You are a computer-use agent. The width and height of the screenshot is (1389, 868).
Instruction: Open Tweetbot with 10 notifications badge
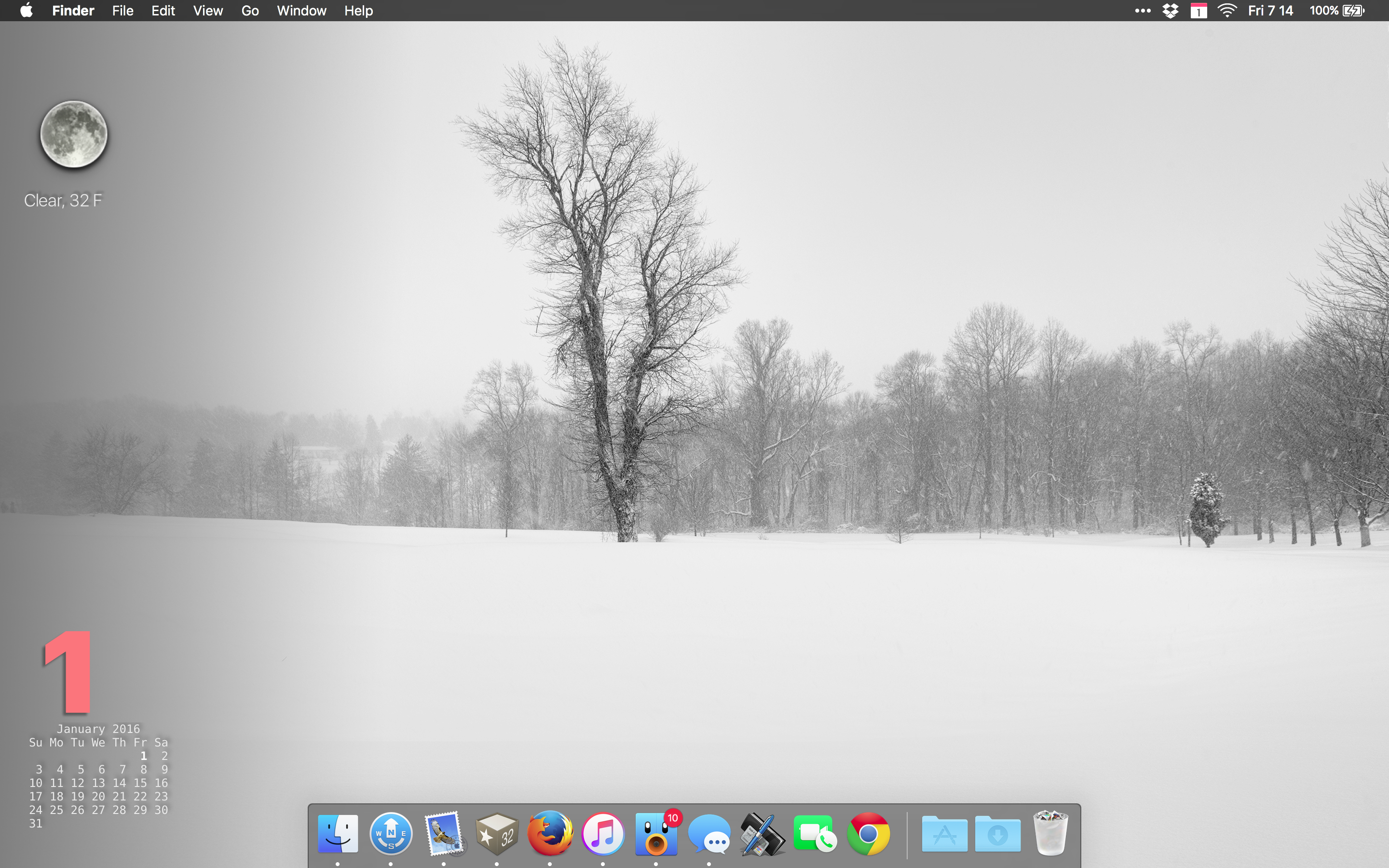click(x=655, y=835)
